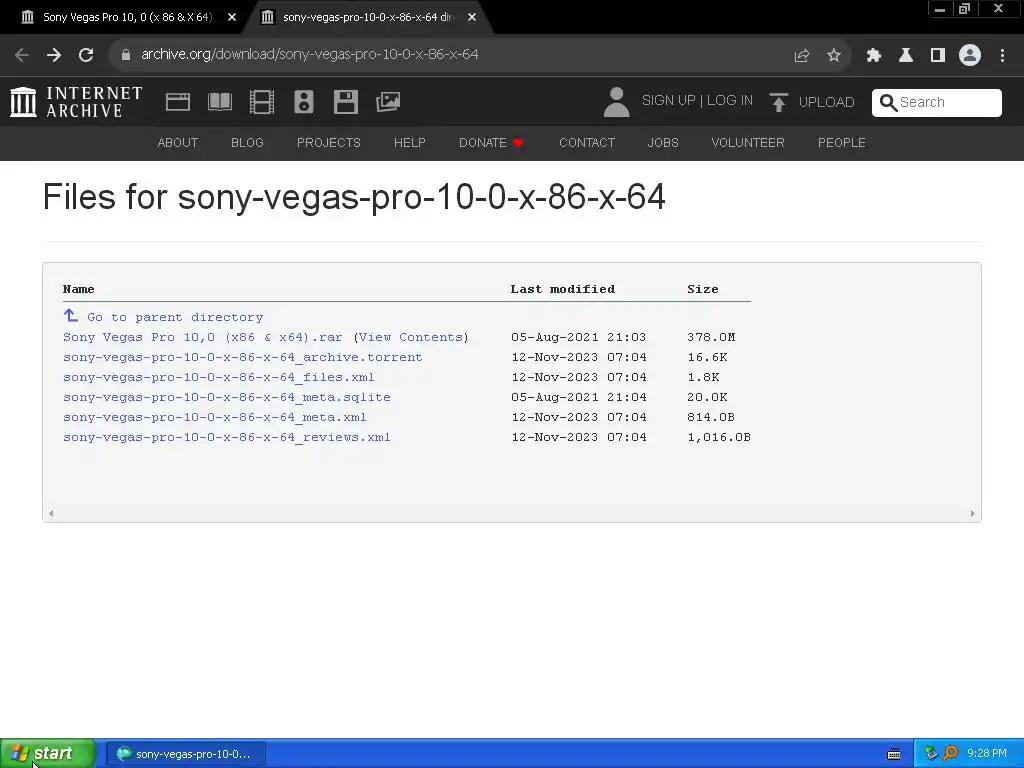Image resolution: width=1024 pixels, height=768 pixels.
Task: Open the ABOUT menu item
Action: click(178, 143)
